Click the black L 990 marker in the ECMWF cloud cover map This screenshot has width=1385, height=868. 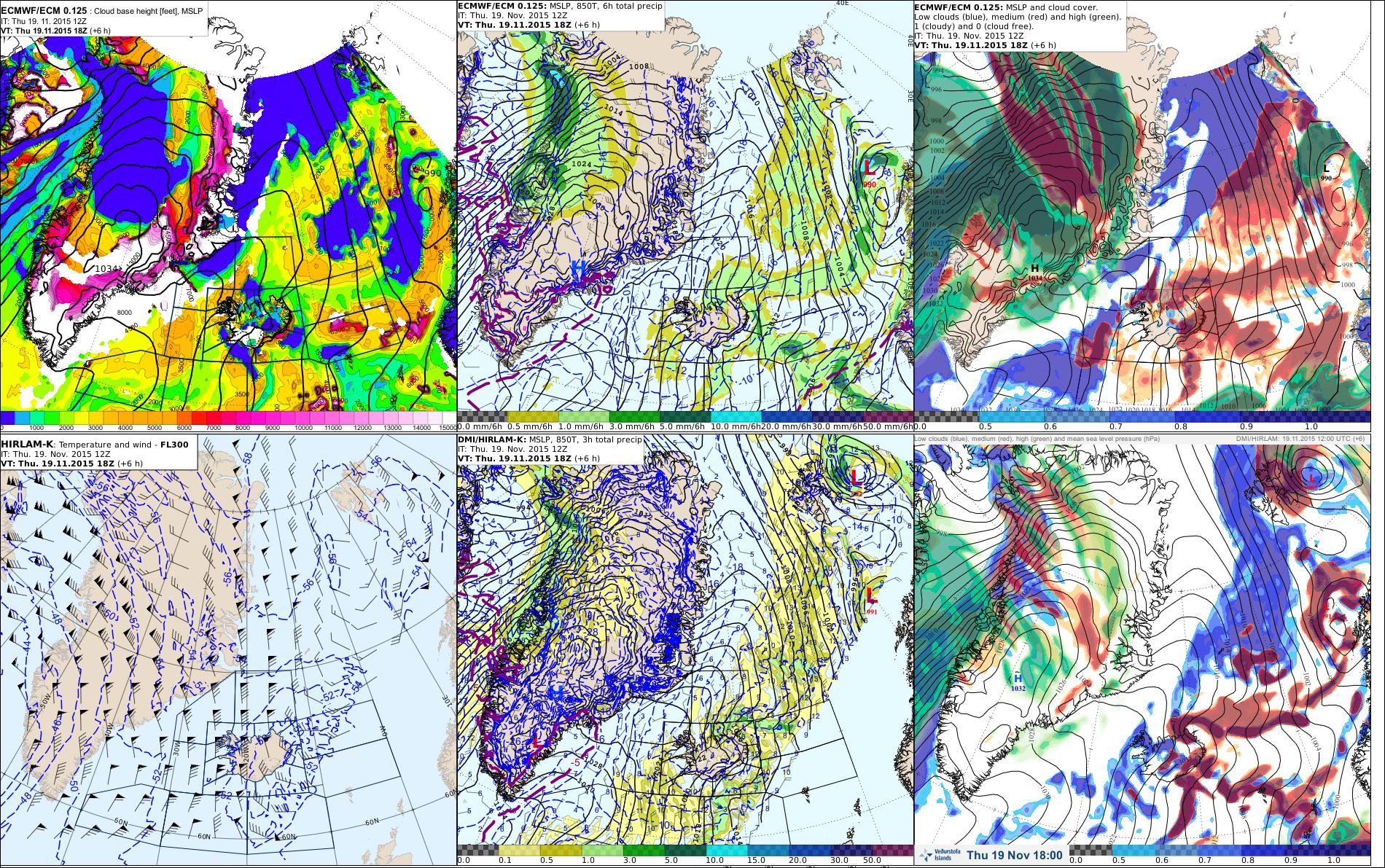[1327, 172]
